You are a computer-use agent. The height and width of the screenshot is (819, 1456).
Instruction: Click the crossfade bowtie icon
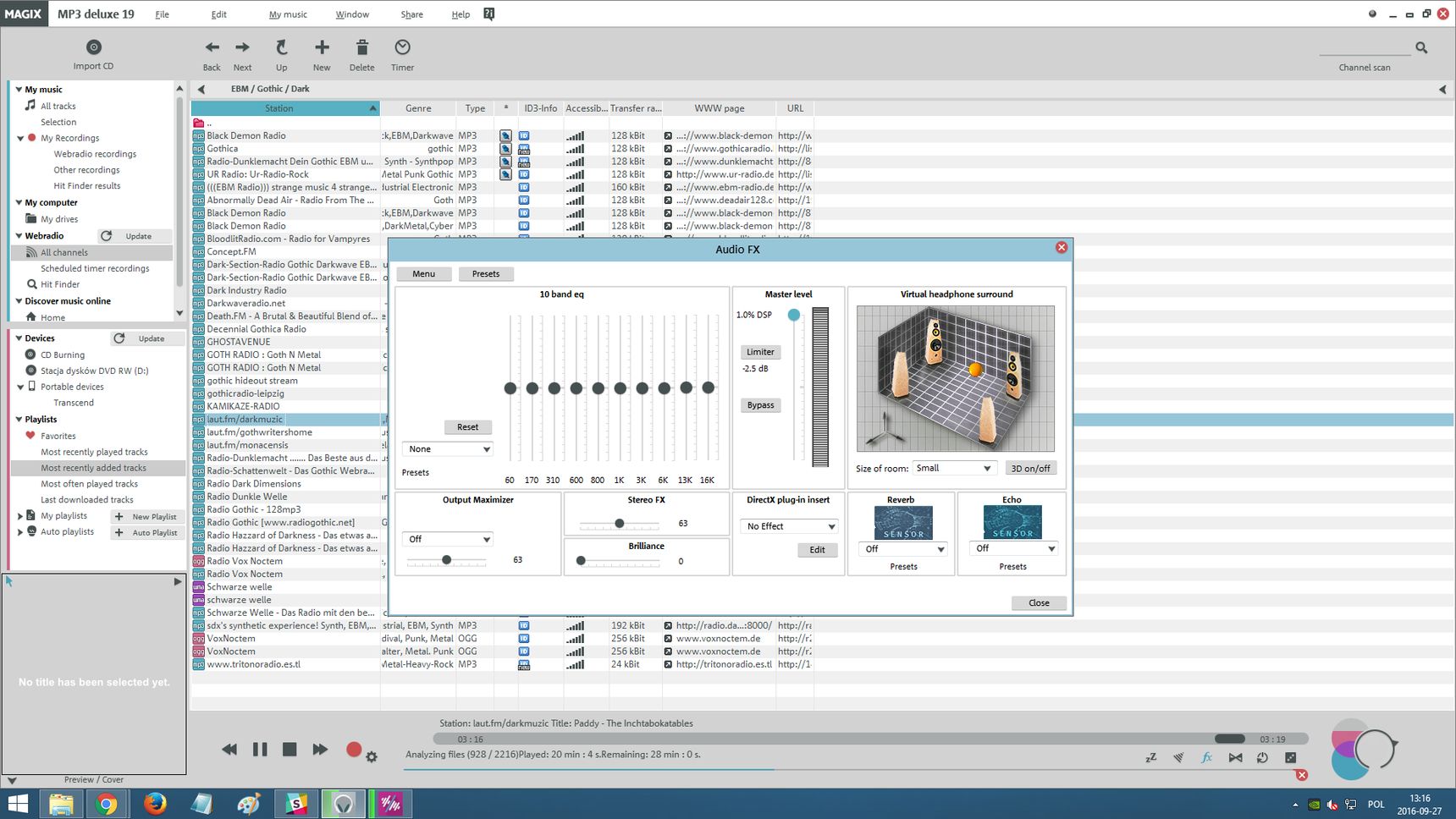(x=1235, y=757)
